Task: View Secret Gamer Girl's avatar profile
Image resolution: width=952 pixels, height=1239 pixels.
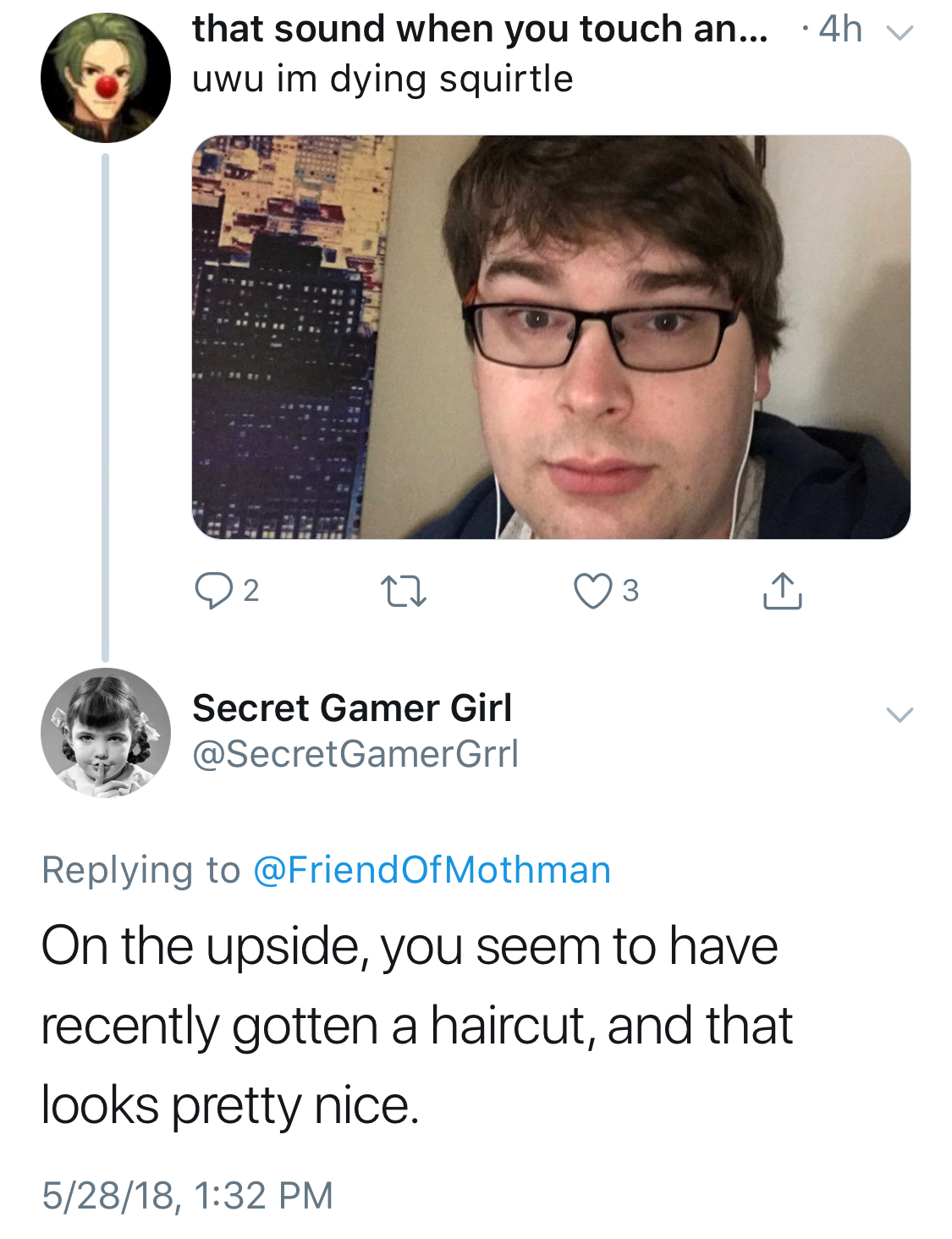Action: tap(106, 733)
